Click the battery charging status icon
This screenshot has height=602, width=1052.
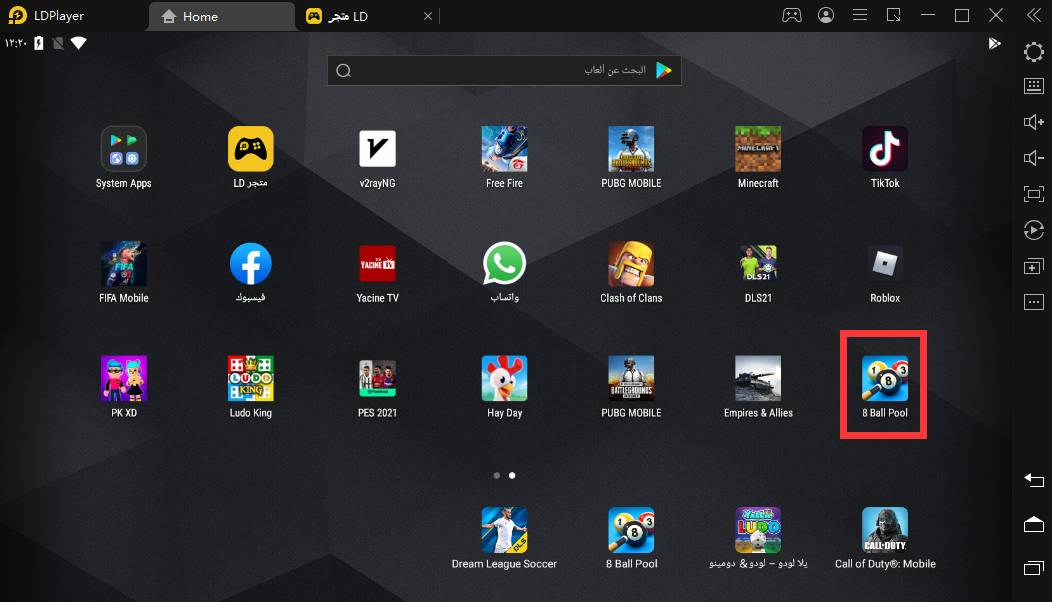tap(39, 43)
